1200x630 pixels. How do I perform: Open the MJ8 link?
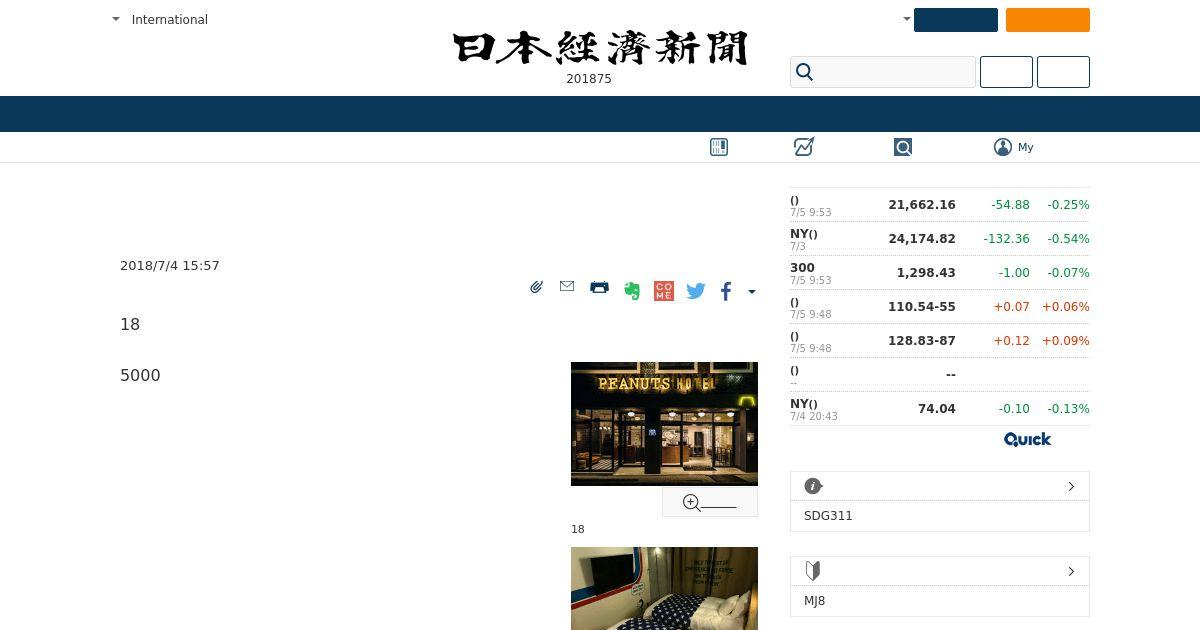coord(815,601)
